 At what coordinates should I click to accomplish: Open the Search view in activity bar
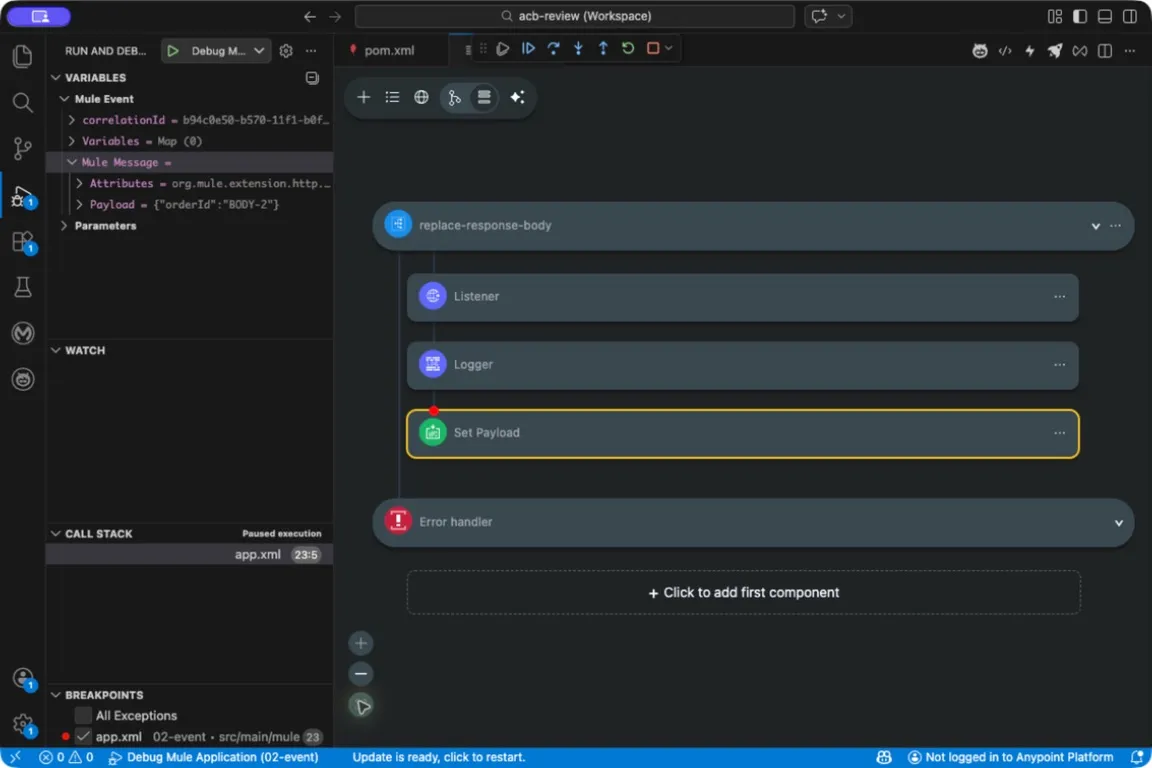pos(23,102)
